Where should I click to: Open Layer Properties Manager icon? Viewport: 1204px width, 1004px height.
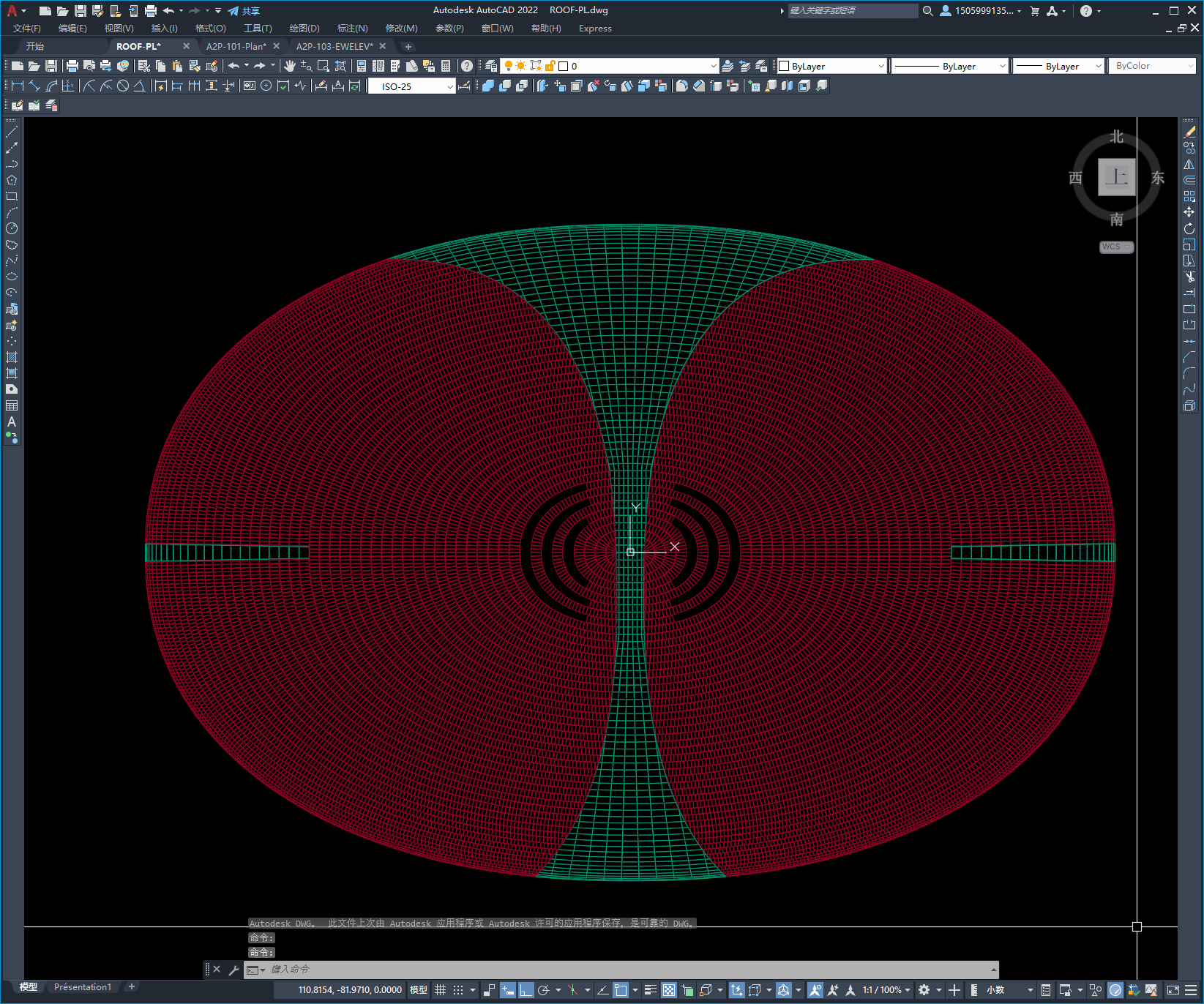[x=491, y=66]
